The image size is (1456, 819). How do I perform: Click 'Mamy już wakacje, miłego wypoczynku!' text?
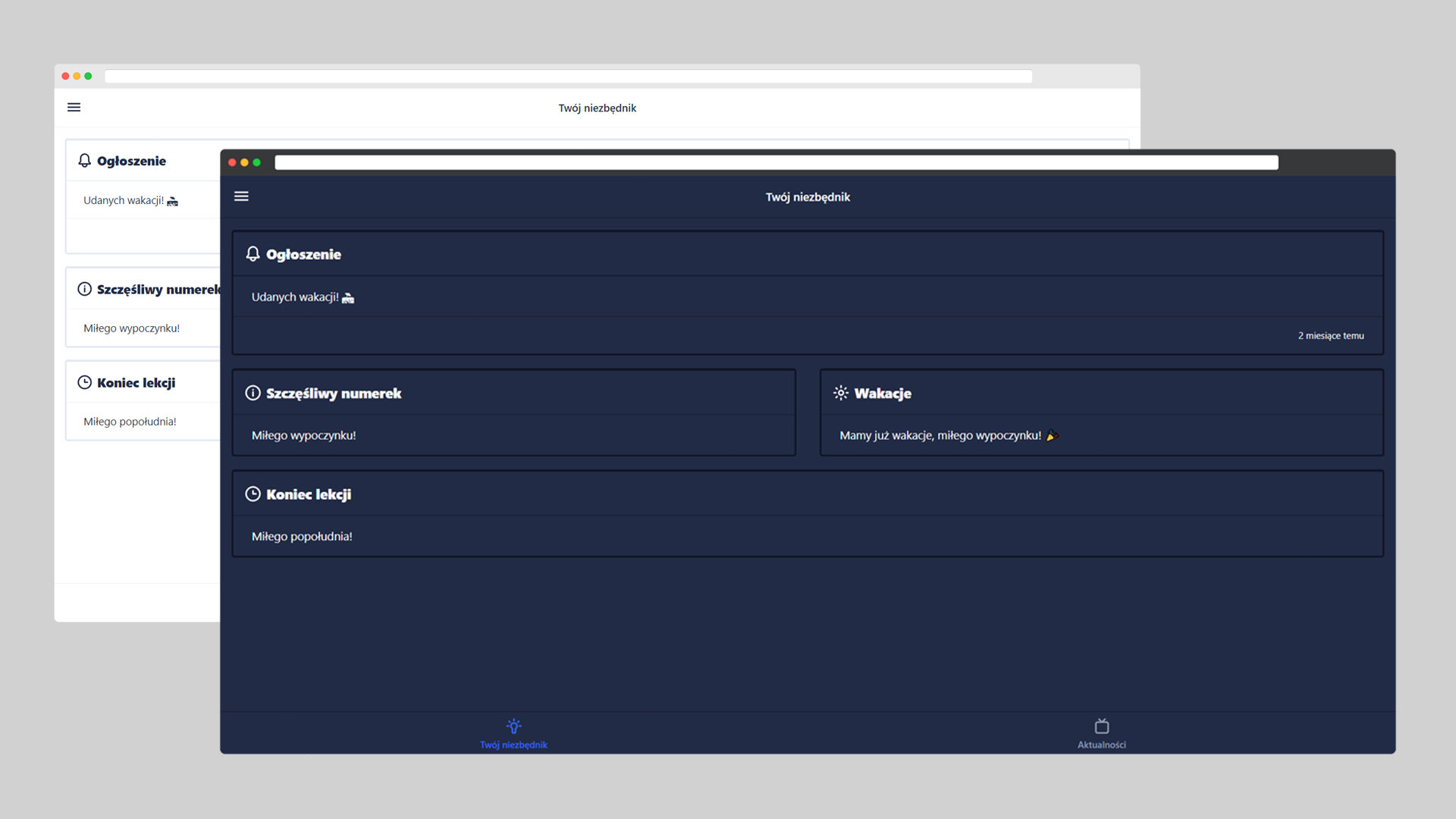click(x=940, y=435)
